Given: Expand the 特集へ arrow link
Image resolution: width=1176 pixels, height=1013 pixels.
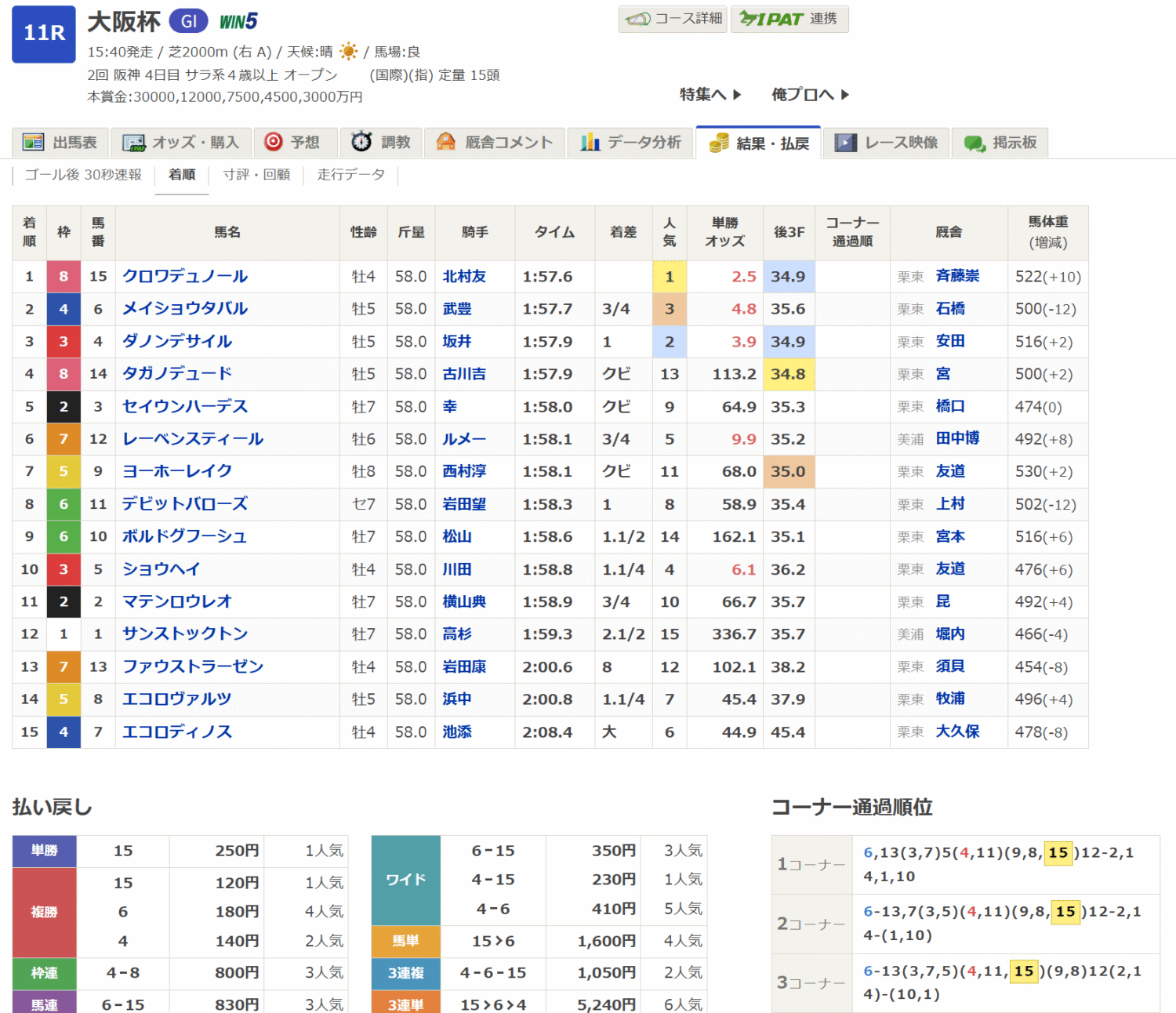Looking at the screenshot, I should [710, 95].
